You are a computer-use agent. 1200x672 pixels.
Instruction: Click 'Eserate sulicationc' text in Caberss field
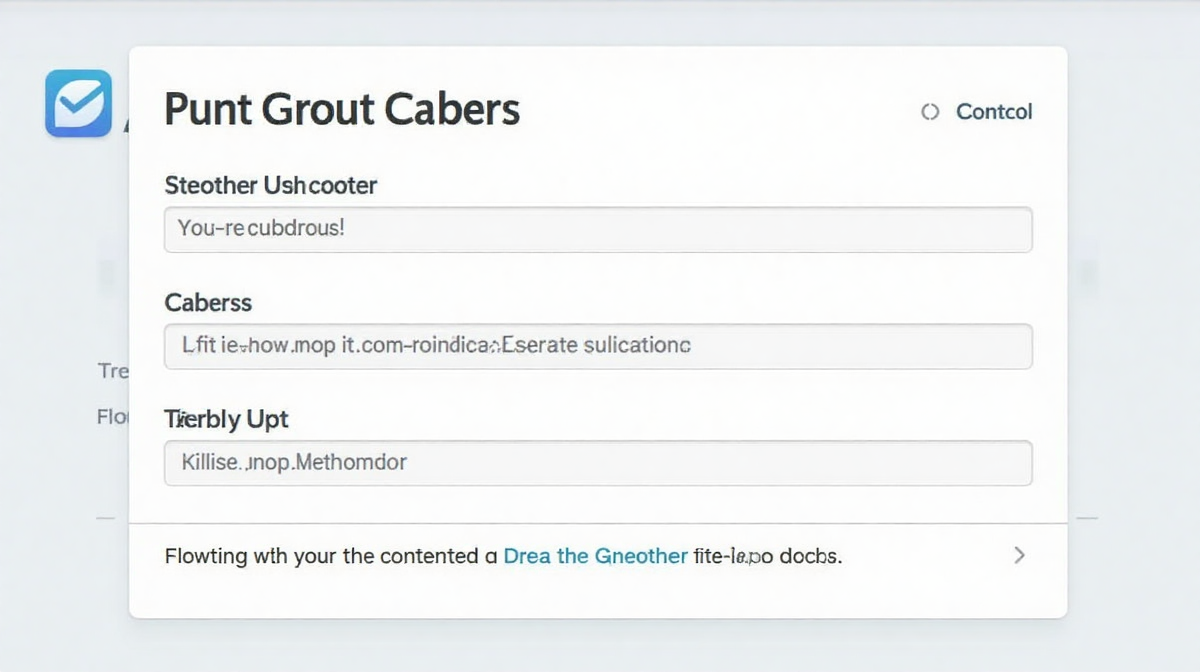click(x=596, y=346)
